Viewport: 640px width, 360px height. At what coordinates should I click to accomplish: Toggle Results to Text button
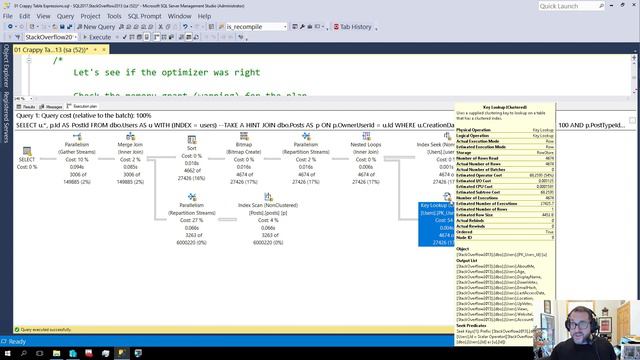pyautogui.click(x=182, y=37)
